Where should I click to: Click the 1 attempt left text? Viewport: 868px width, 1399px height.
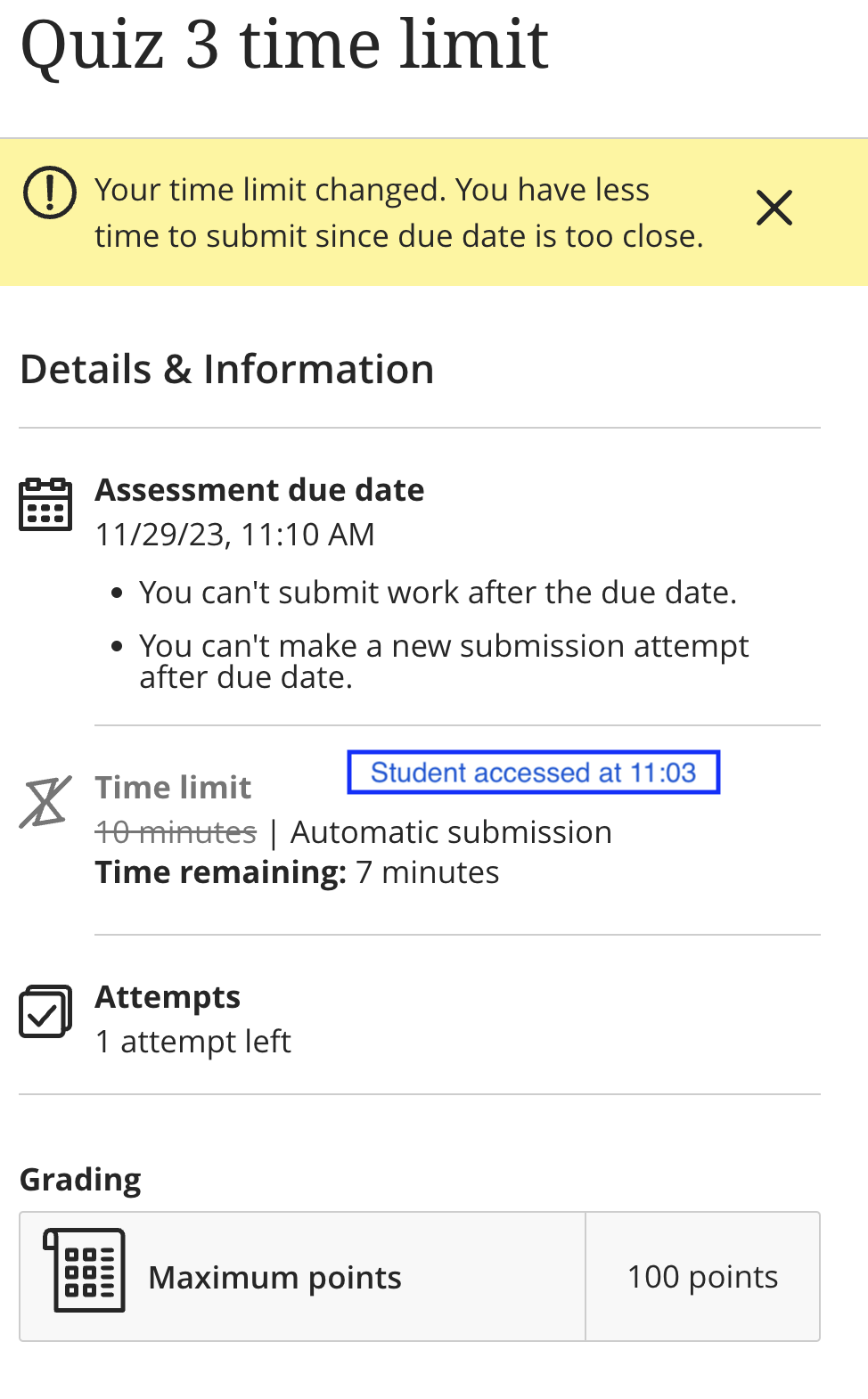click(193, 1042)
